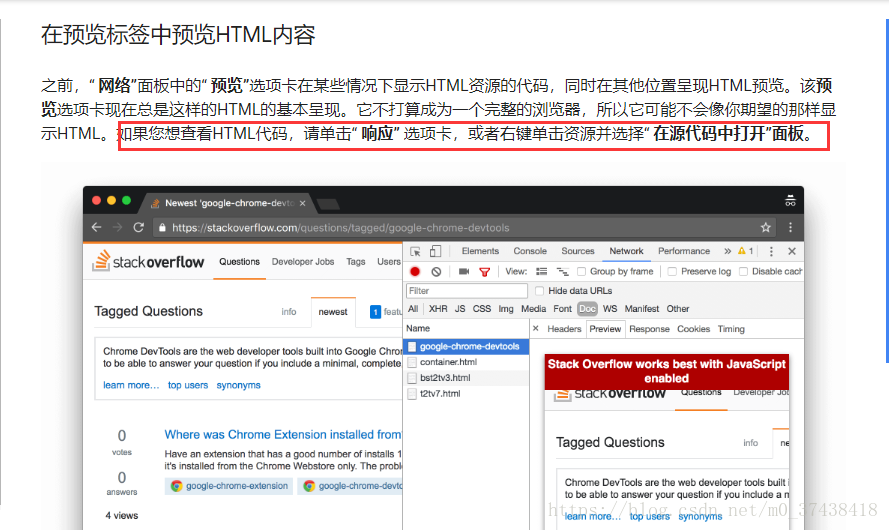This screenshot has height=530, width=889.
Task: Click the browser back arrow icon
Action: click(96, 227)
